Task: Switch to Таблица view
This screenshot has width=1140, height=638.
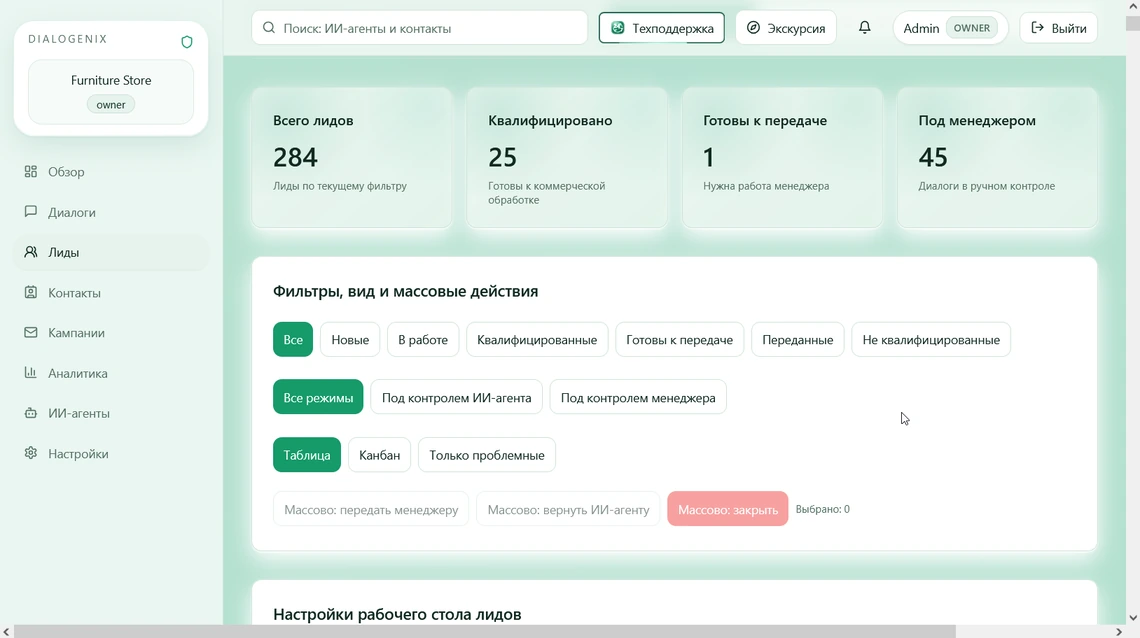Action: tap(307, 455)
